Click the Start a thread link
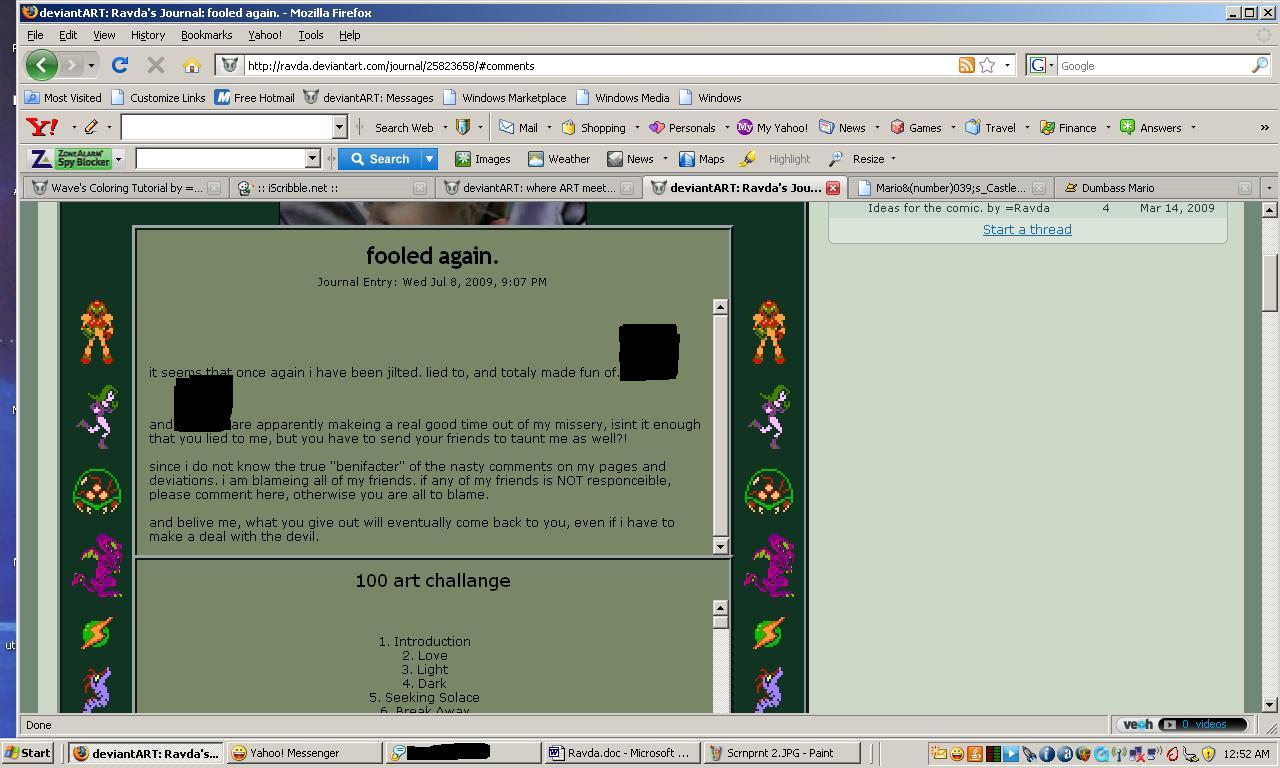 pyautogui.click(x=1026, y=230)
